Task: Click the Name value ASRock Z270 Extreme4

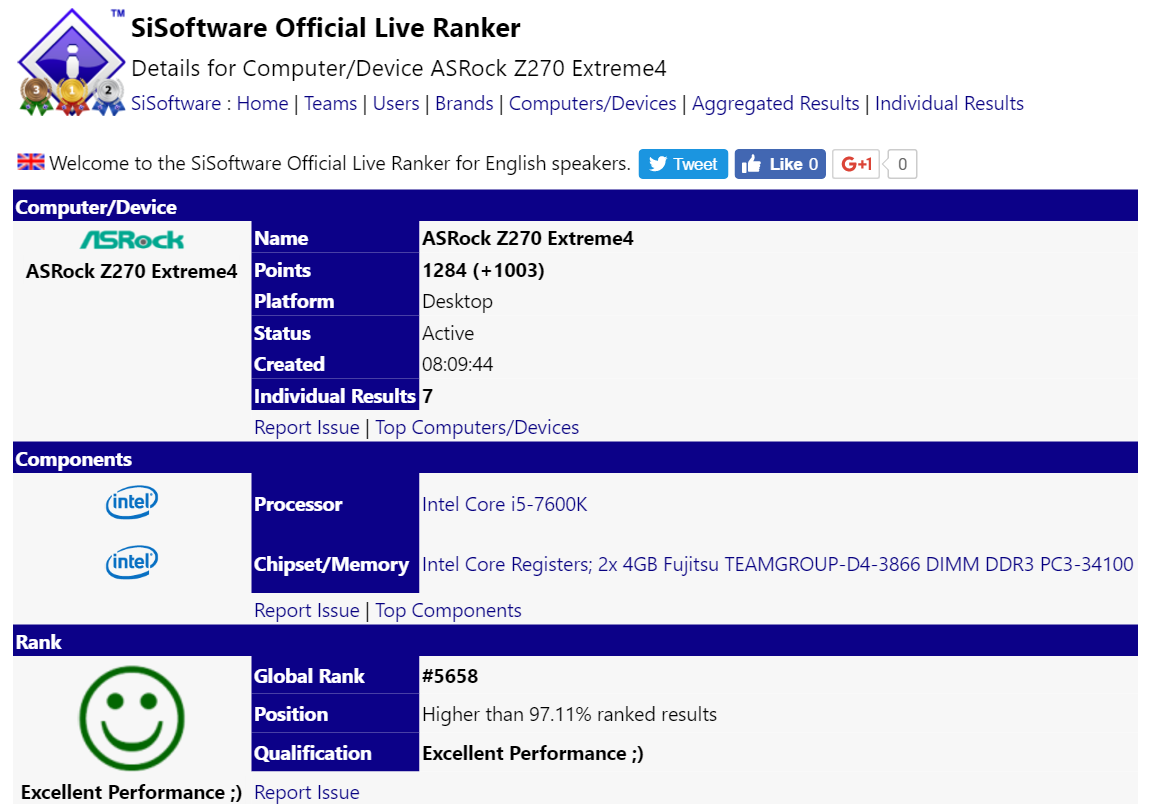Action: pyautogui.click(x=528, y=238)
